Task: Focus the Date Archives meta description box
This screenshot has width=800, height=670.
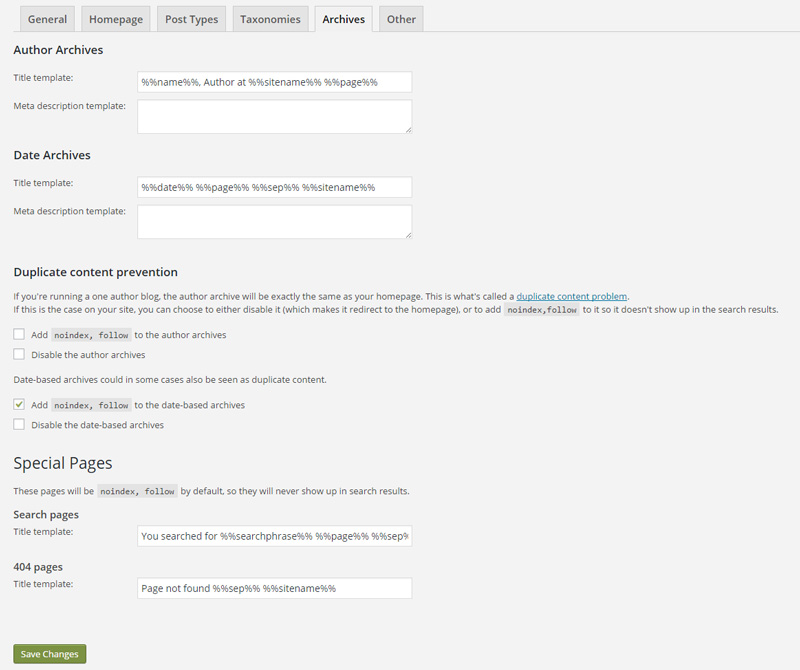Action: coord(275,221)
